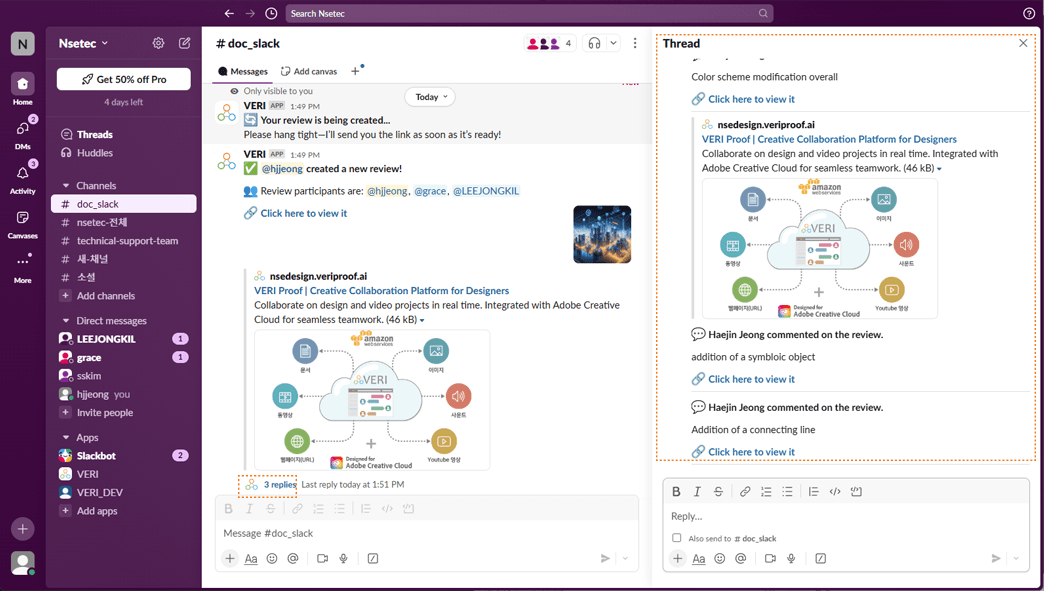Select the technical-support-team channel
This screenshot has width=1044, height=591.
(127, 241)
